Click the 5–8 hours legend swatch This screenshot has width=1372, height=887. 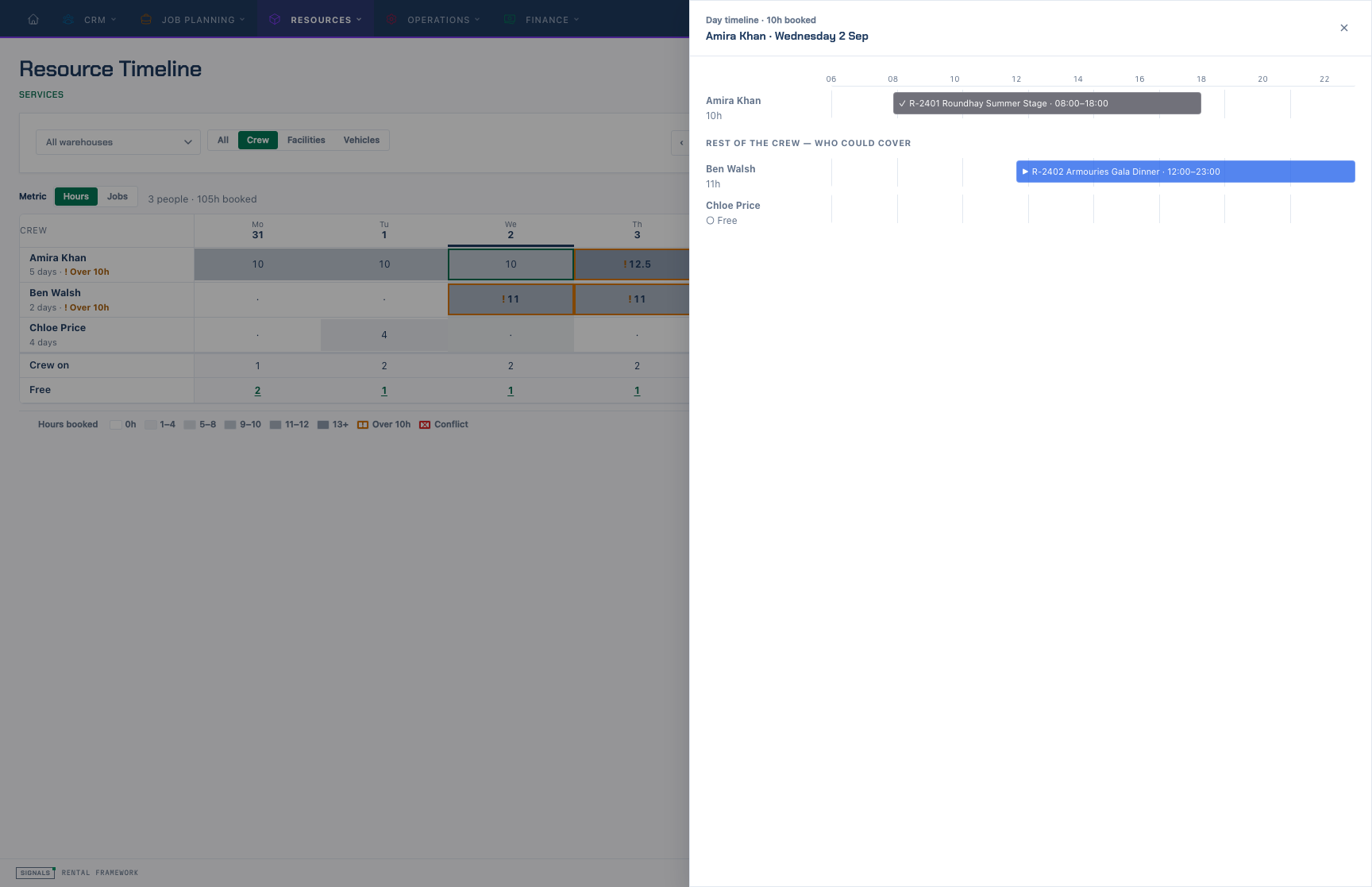pos(190,425)
